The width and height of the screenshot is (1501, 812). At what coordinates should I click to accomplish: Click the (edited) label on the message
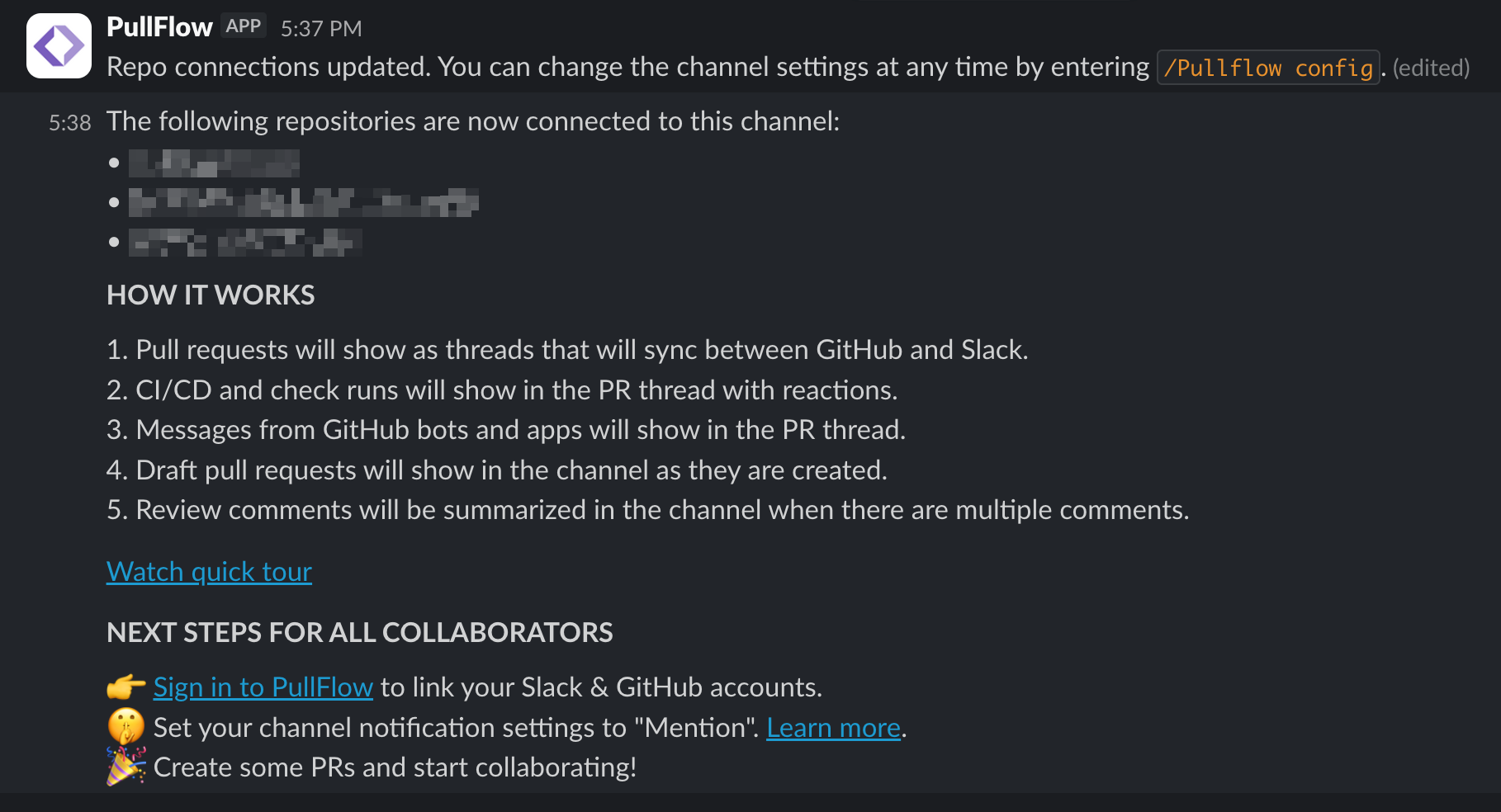coord(1431,68)
